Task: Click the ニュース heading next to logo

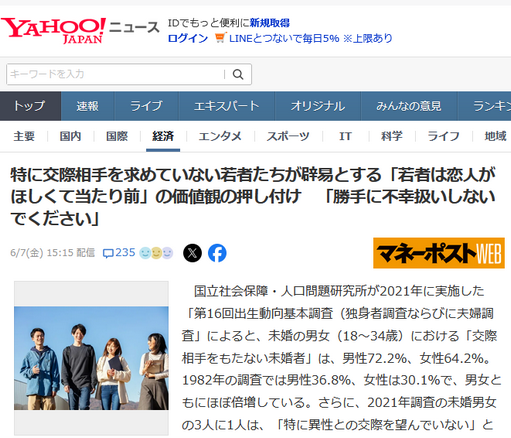Action: pos(134,27)
